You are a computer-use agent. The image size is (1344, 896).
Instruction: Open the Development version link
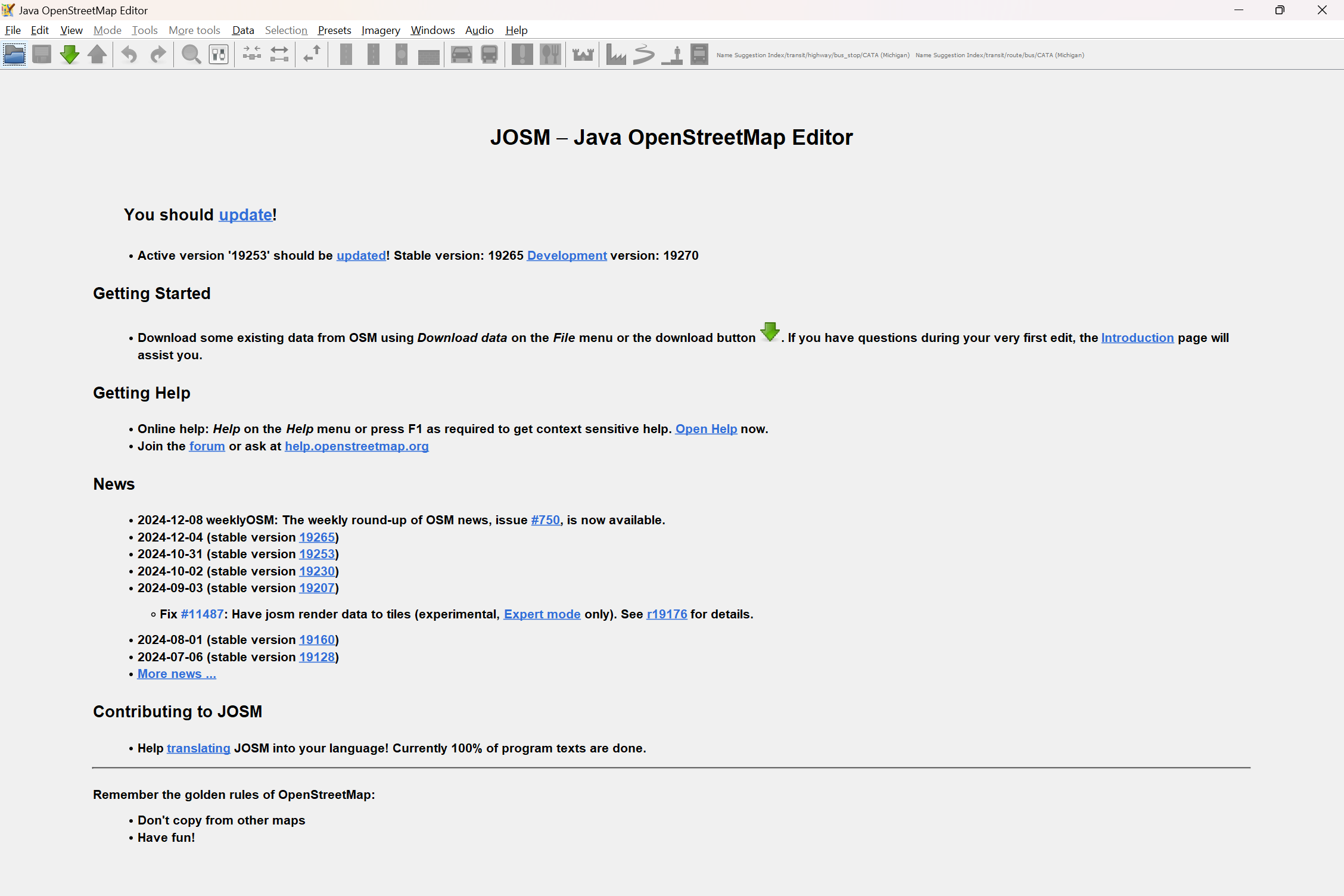(x=567, y=256)
